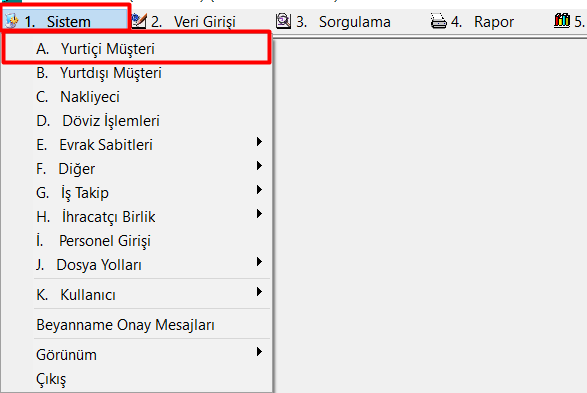This screenshot has width=587, height=393.
Task: Expand the İş Takip submenu arrow
Action: click(x=259, y=189)
